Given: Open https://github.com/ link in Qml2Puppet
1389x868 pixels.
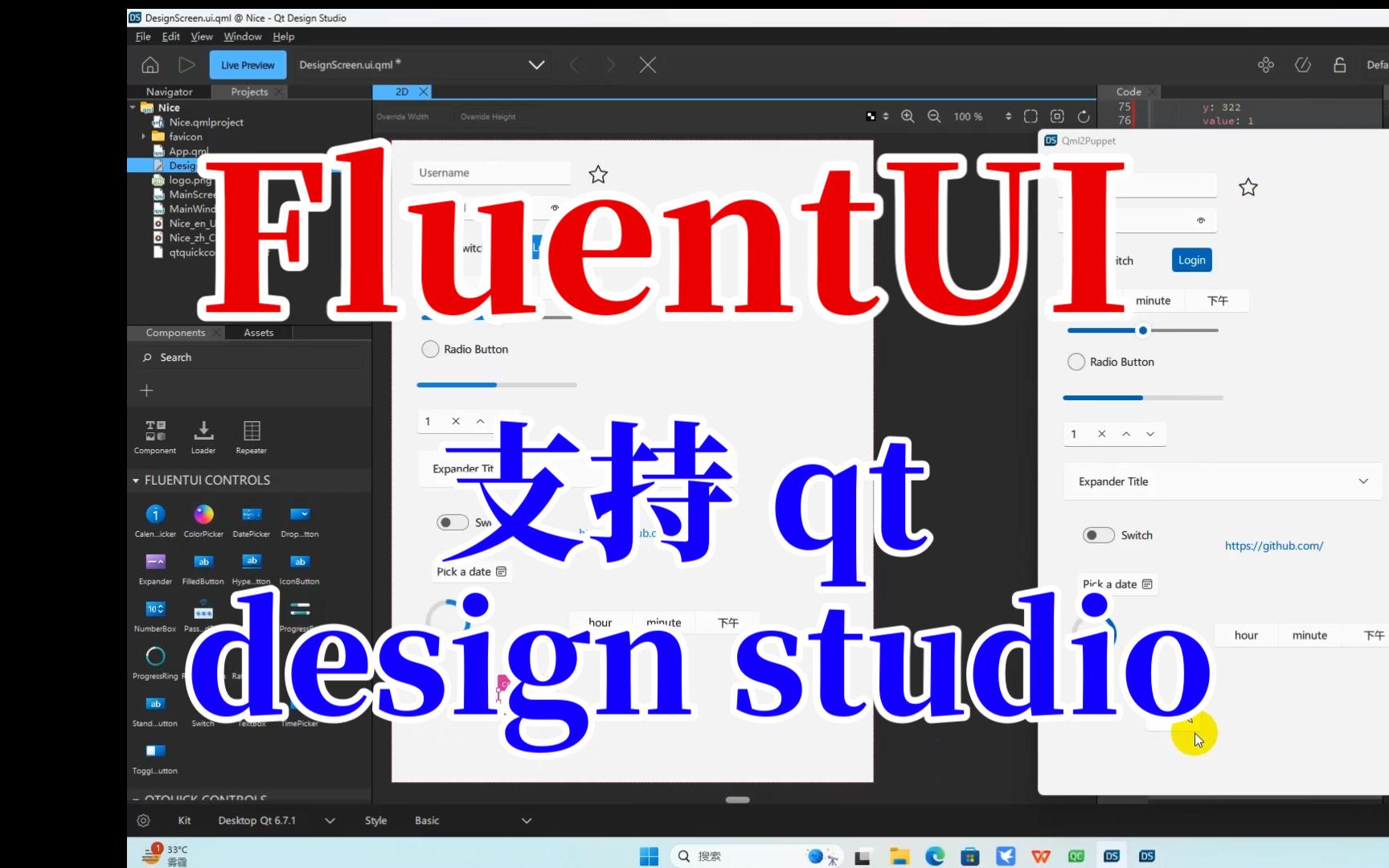Looking at the screenshot, I should point(1274,546).
